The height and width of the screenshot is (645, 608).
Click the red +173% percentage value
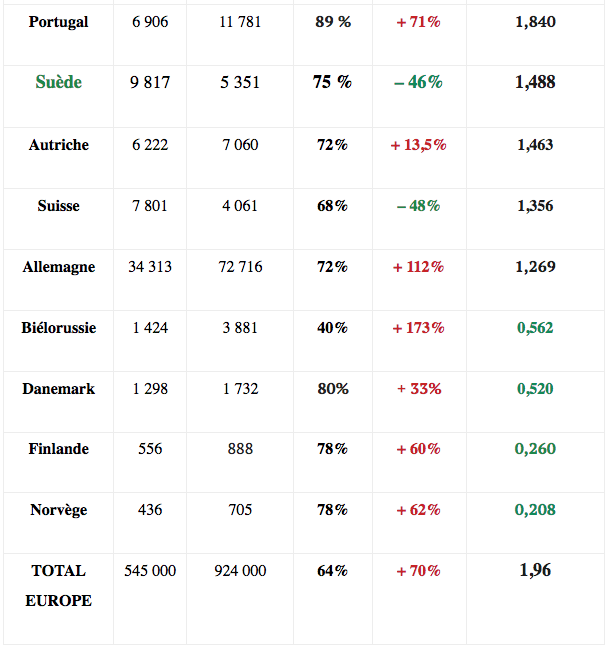(x=418, y=328)
